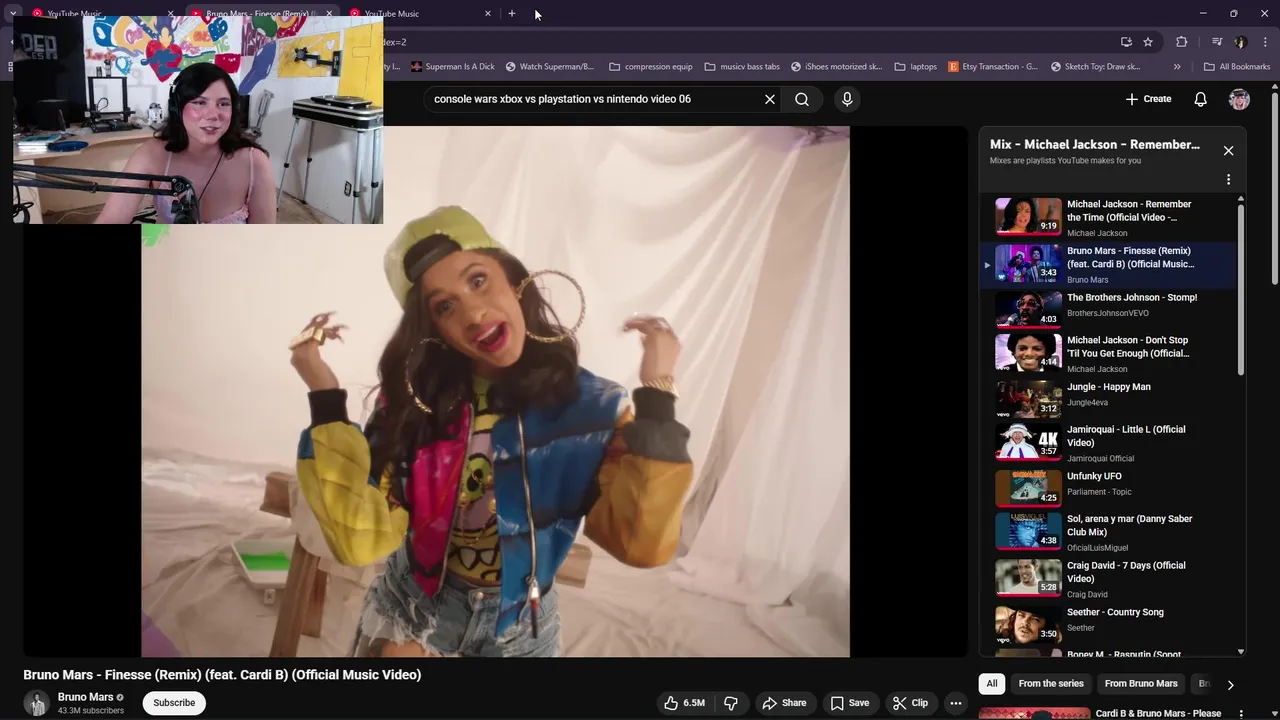The width and height of the screenshot is (1280, 720).
Task: Open Sketch Toy: Draw sk... bookmark
Action: coord(1096,67)
